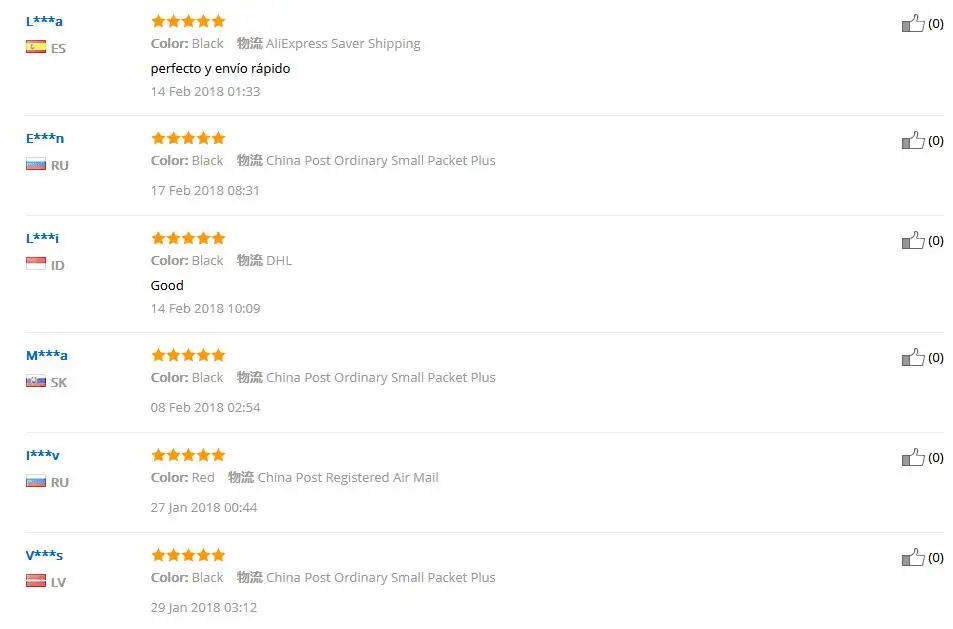Click thumbs-up on E***n's review
The image size is (953, 629).
pyautogui.click(x=913, y=140)
